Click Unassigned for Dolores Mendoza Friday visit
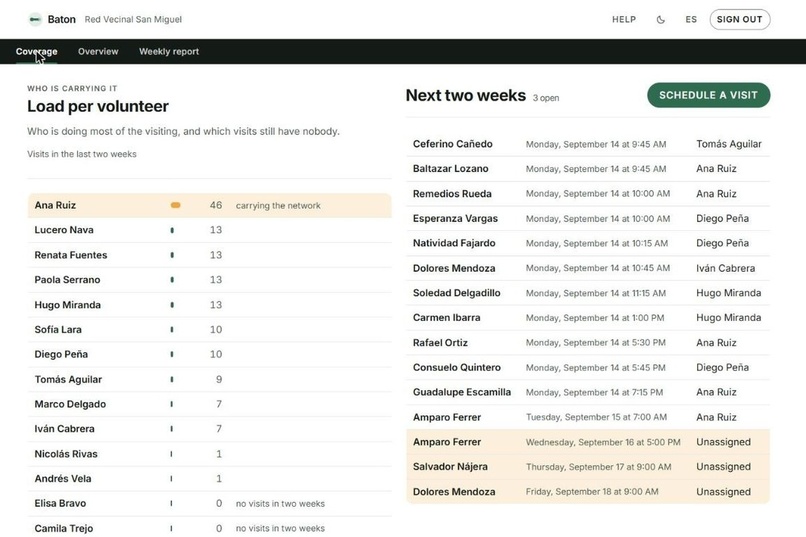Screen dimensions: 806x537 [723, 492]
